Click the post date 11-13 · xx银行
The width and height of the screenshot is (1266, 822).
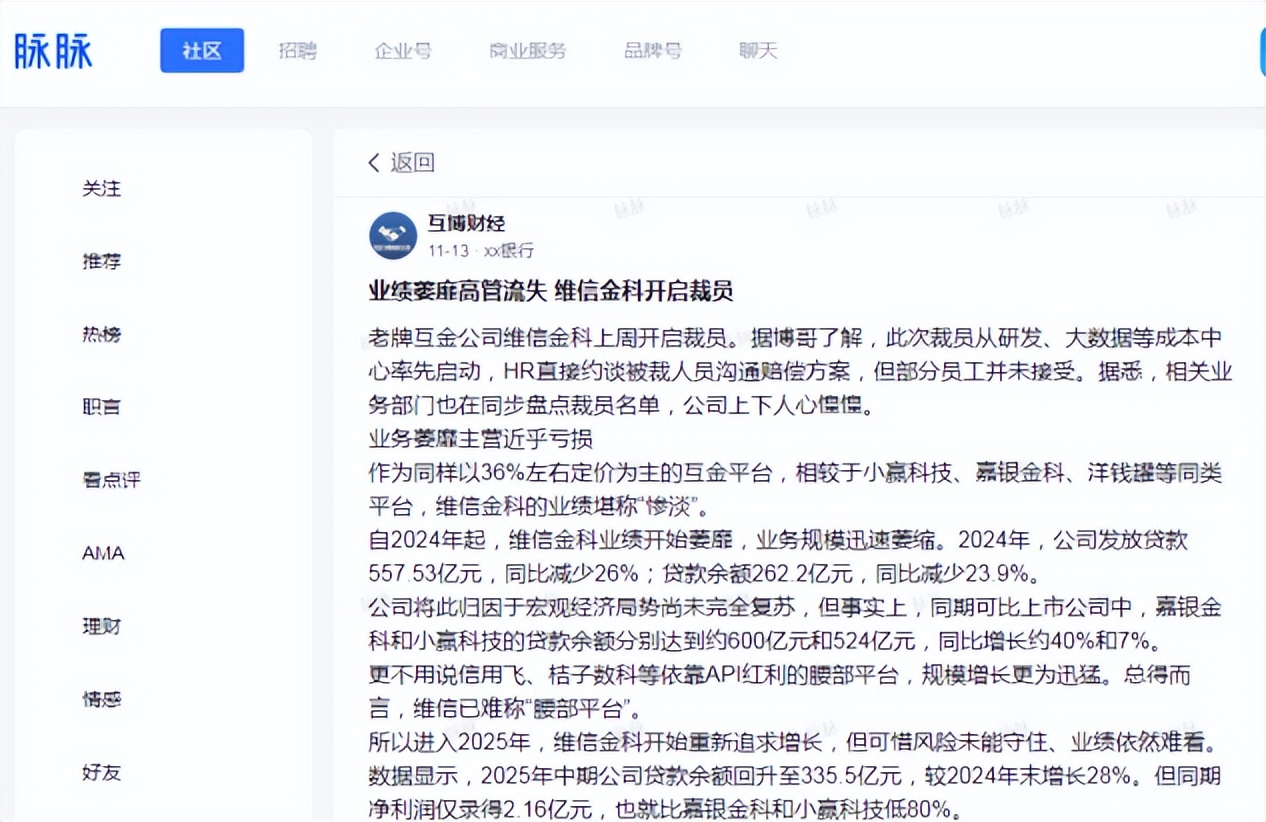tap(481, 250)
